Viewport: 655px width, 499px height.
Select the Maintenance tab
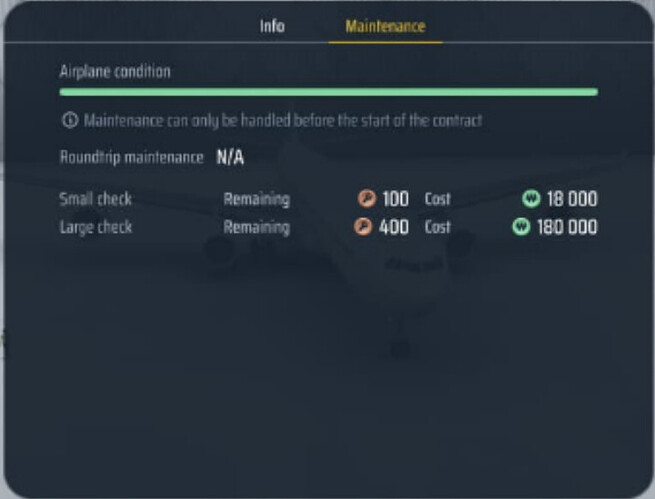pyautogui.click(x=385, y=26)
